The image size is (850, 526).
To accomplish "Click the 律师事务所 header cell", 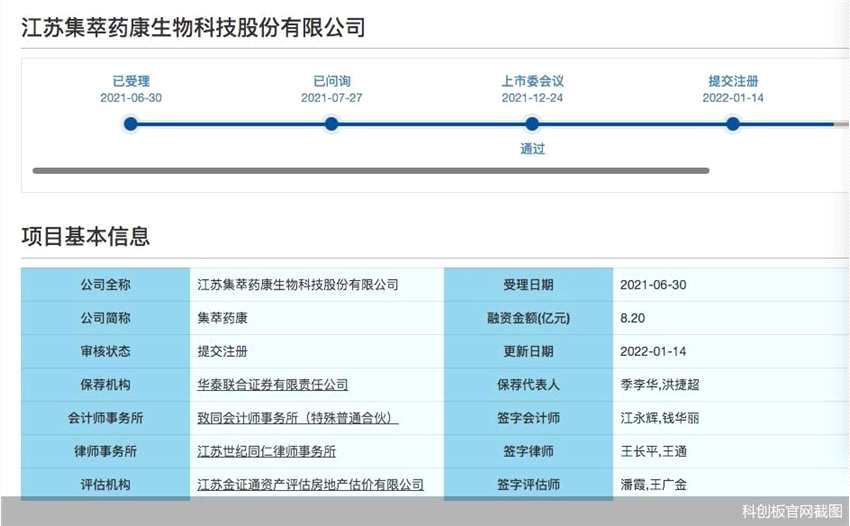I will tap(106, 451).
